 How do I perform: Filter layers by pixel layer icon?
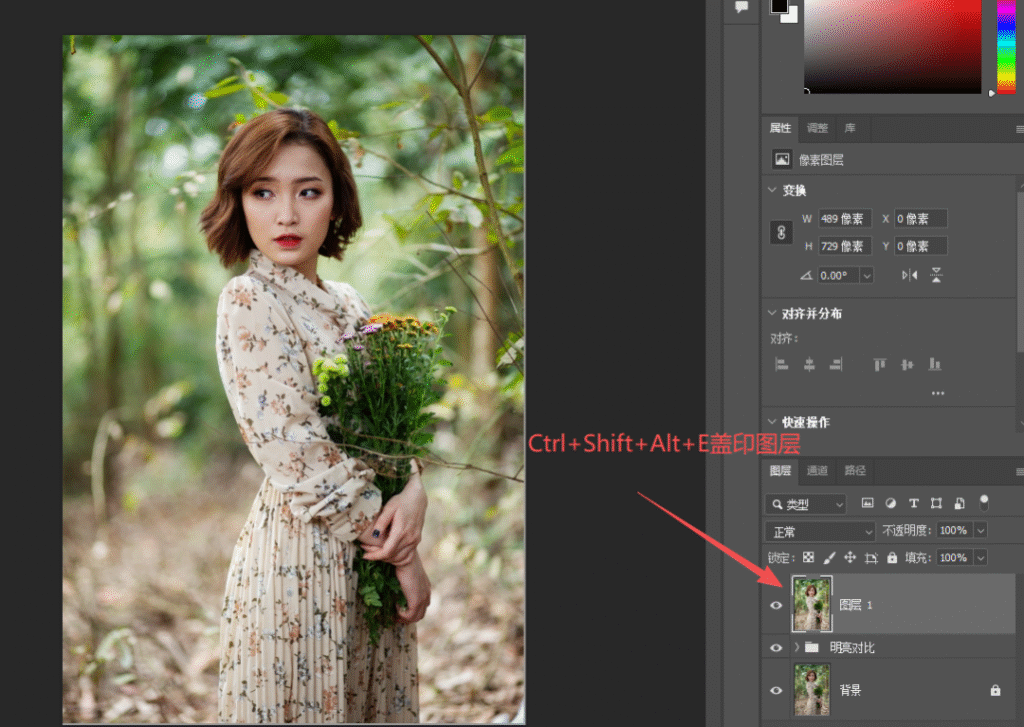pos(867,503)
